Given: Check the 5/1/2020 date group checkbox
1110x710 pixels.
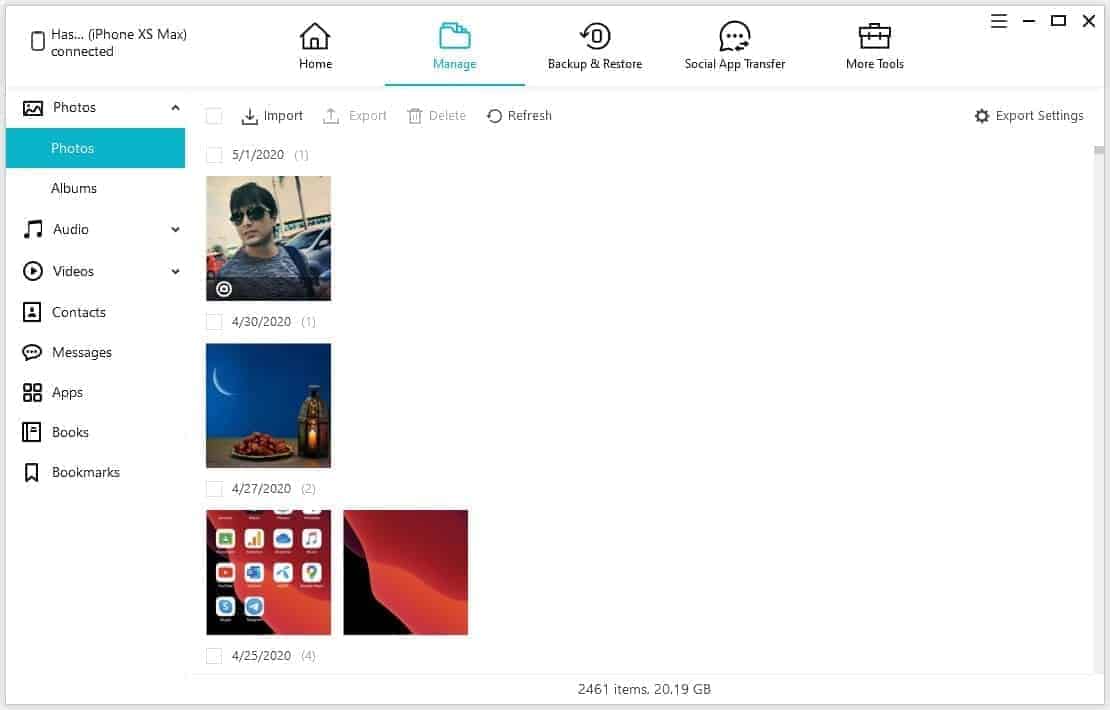Looking at the screenshot, I should (x=214, y=155).
